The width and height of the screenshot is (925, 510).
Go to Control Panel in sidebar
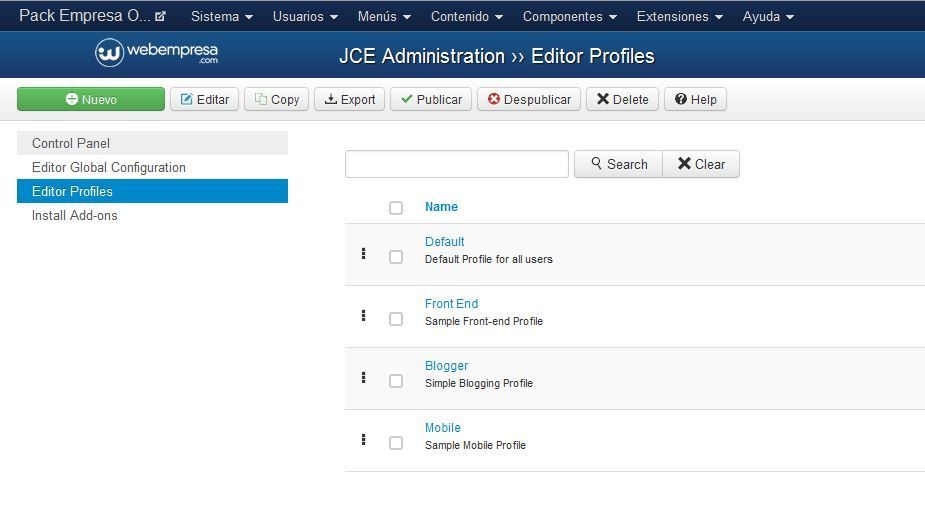(152, 143)
